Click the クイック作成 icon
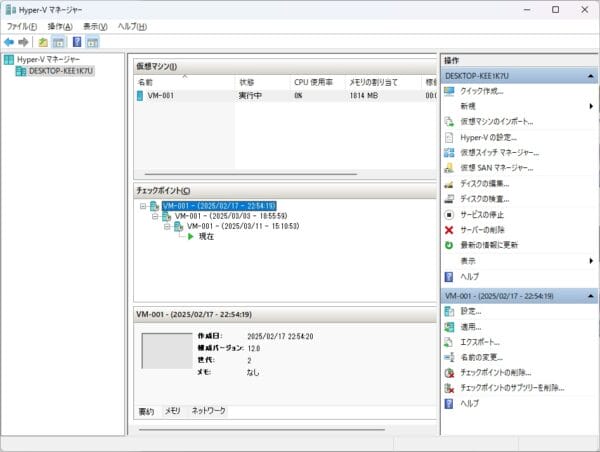This screenshot has width=600, height=452. [449, 91]
